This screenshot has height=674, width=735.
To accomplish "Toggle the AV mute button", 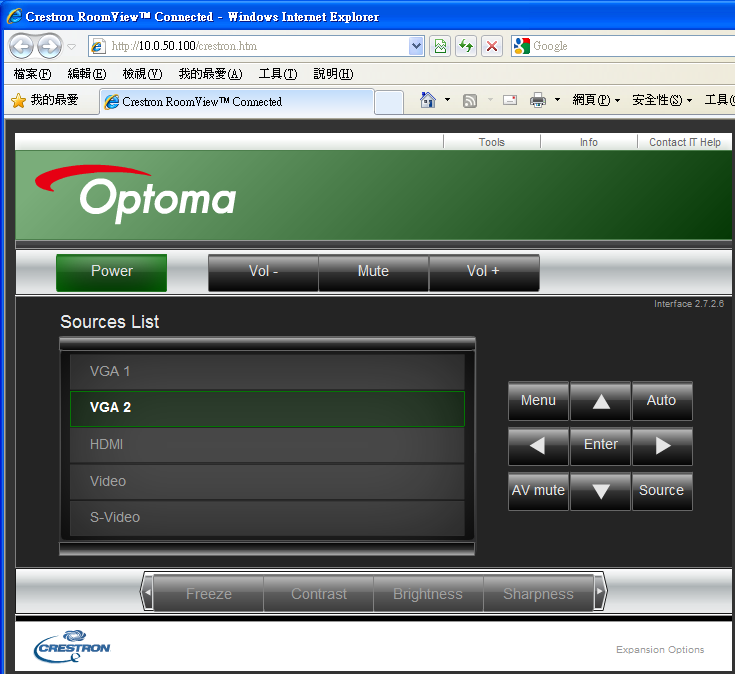I will [x=538, y=491].
